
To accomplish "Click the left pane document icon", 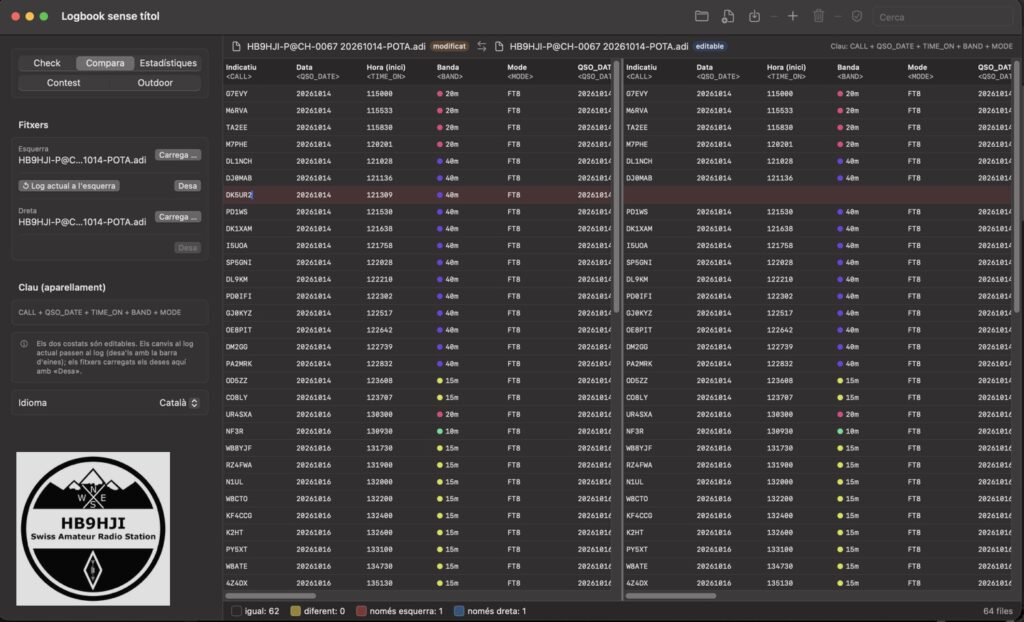I will [x=236, y=46].
